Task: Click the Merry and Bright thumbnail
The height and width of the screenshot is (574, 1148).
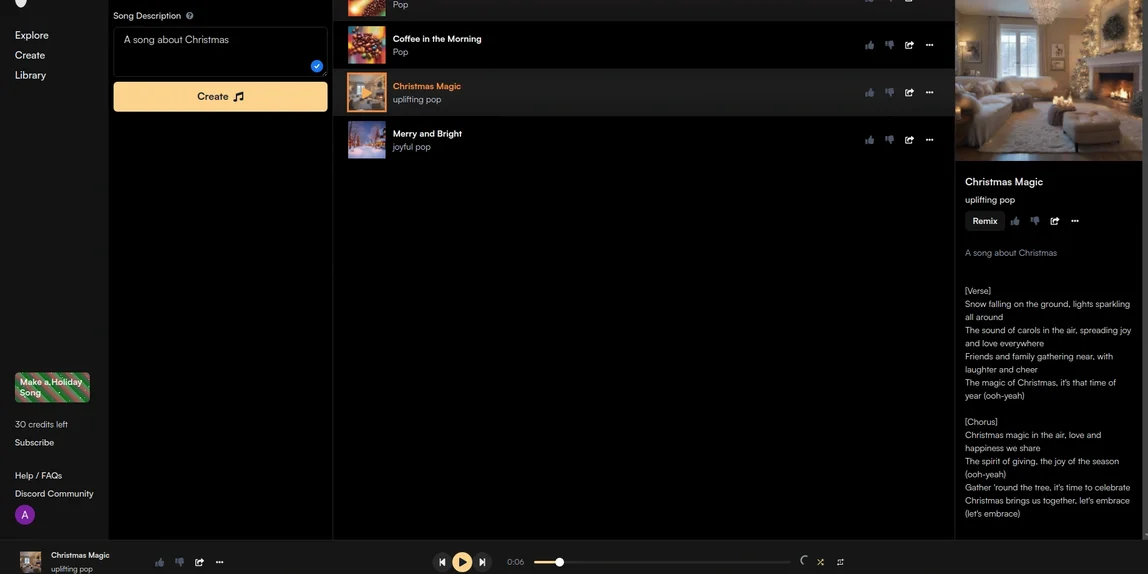Action: point(367,140)
